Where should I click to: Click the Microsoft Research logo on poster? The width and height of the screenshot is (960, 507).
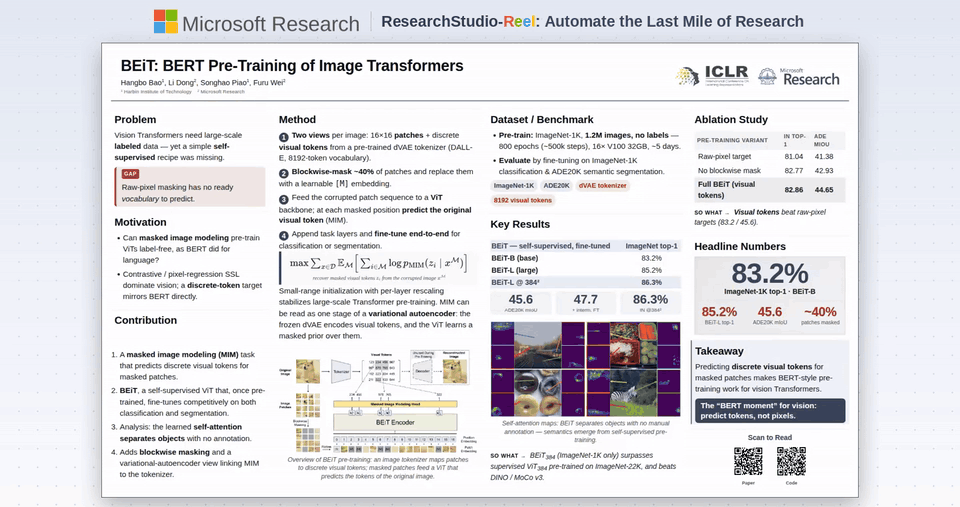(799, 77)
